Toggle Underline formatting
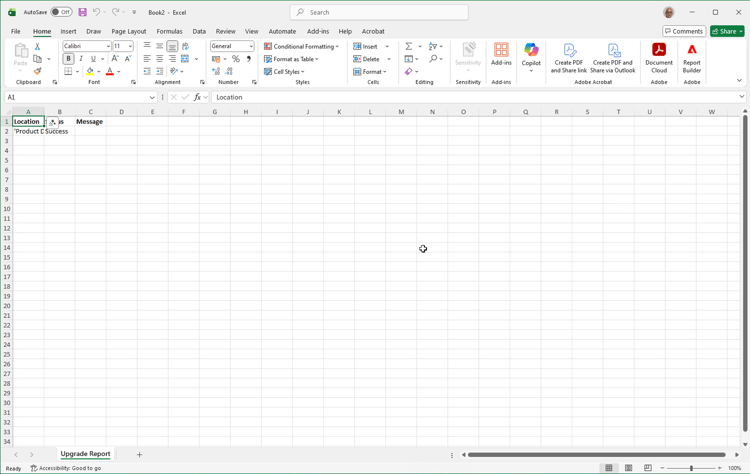The image size is (750, 474). tap(93, 59)
